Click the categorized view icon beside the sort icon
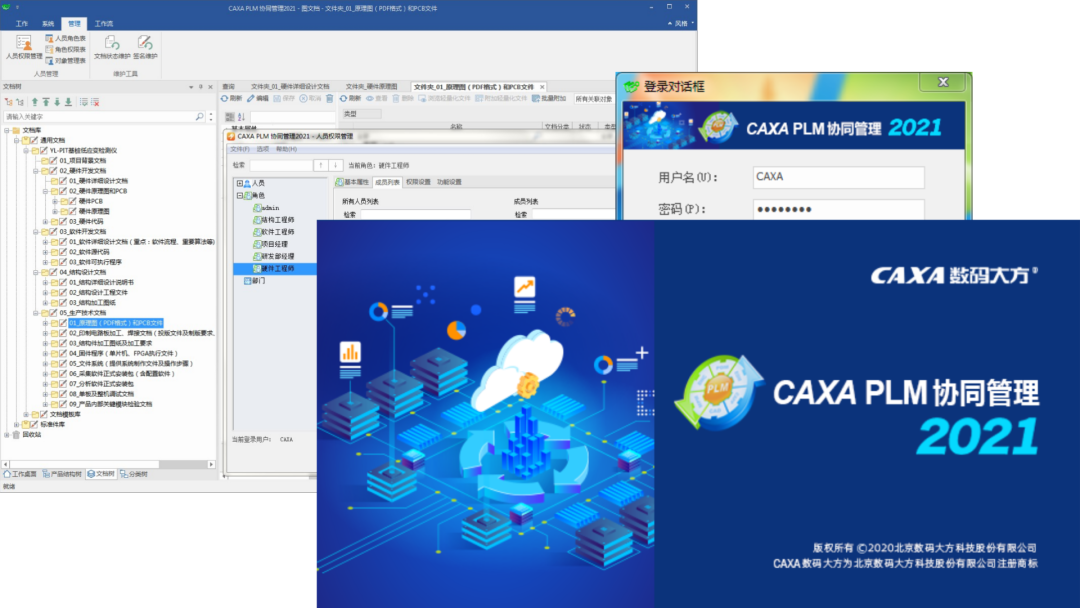Screen dimensions: 1080x608 click(x=230, y=117)
